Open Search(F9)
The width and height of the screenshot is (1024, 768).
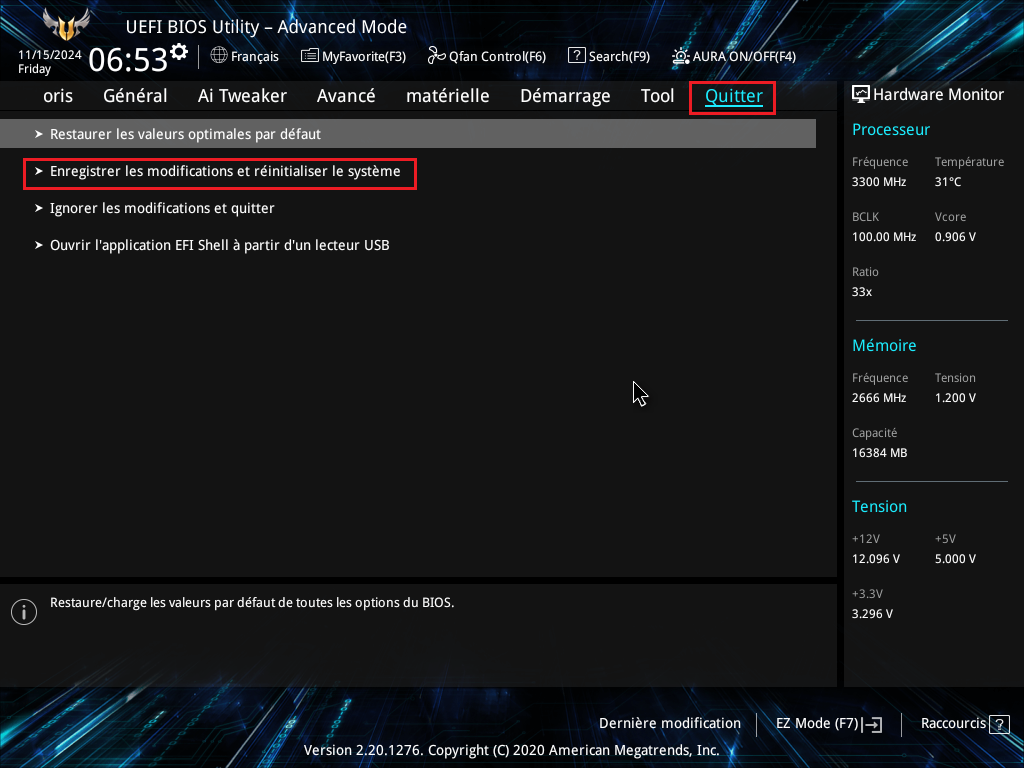point(609,56)
